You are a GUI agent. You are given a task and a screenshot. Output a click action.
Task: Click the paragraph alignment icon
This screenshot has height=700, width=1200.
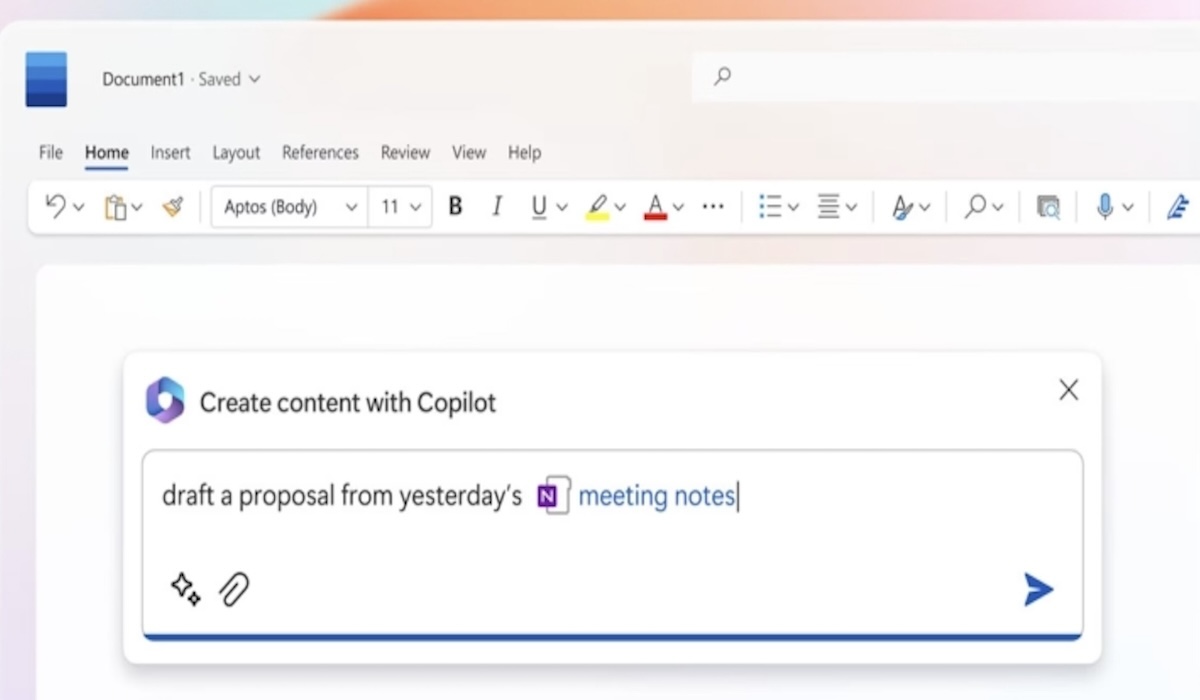(828, 207)
